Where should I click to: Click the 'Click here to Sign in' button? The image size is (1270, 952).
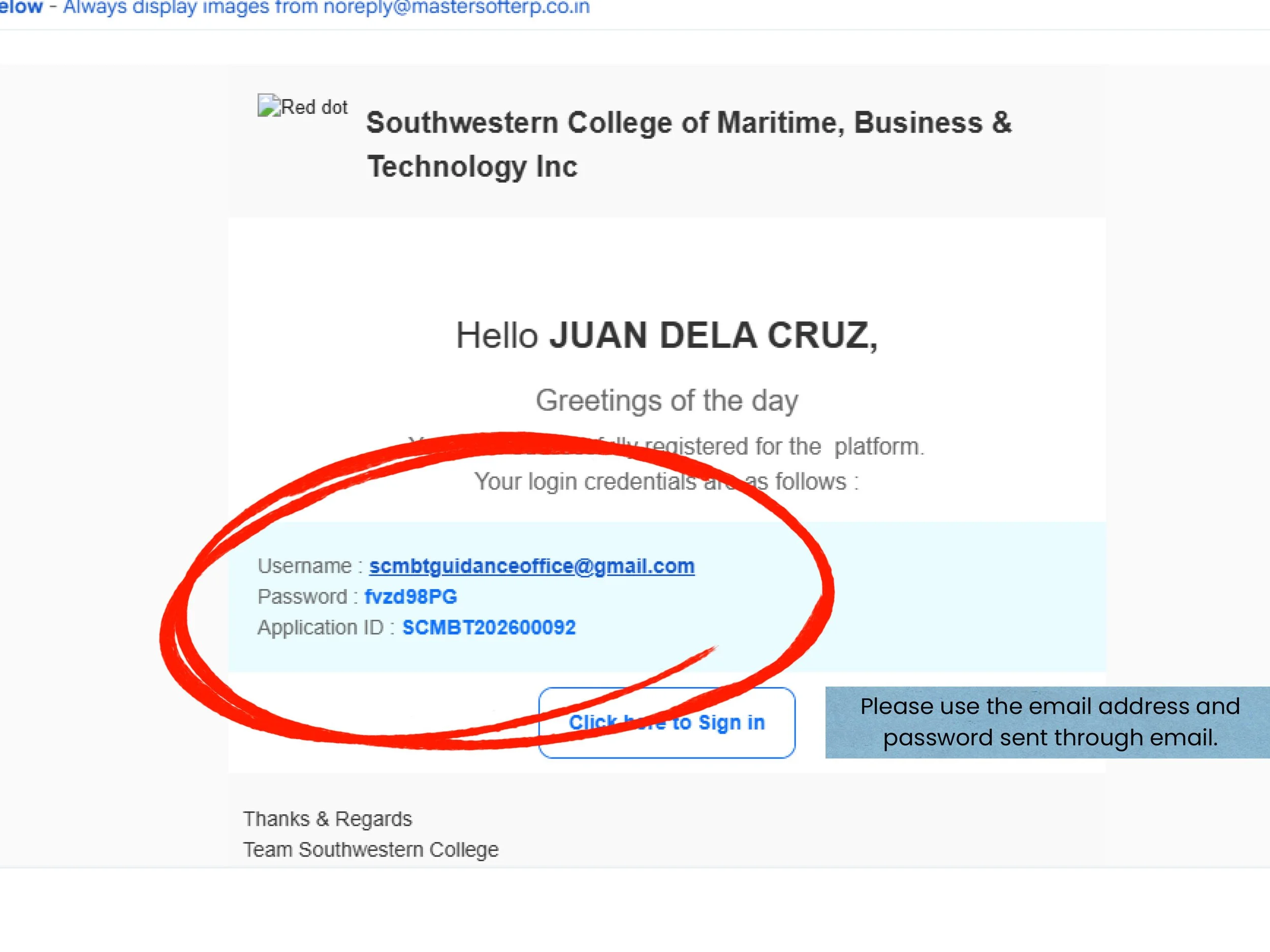pyautogui.click(x=666, y=723)
